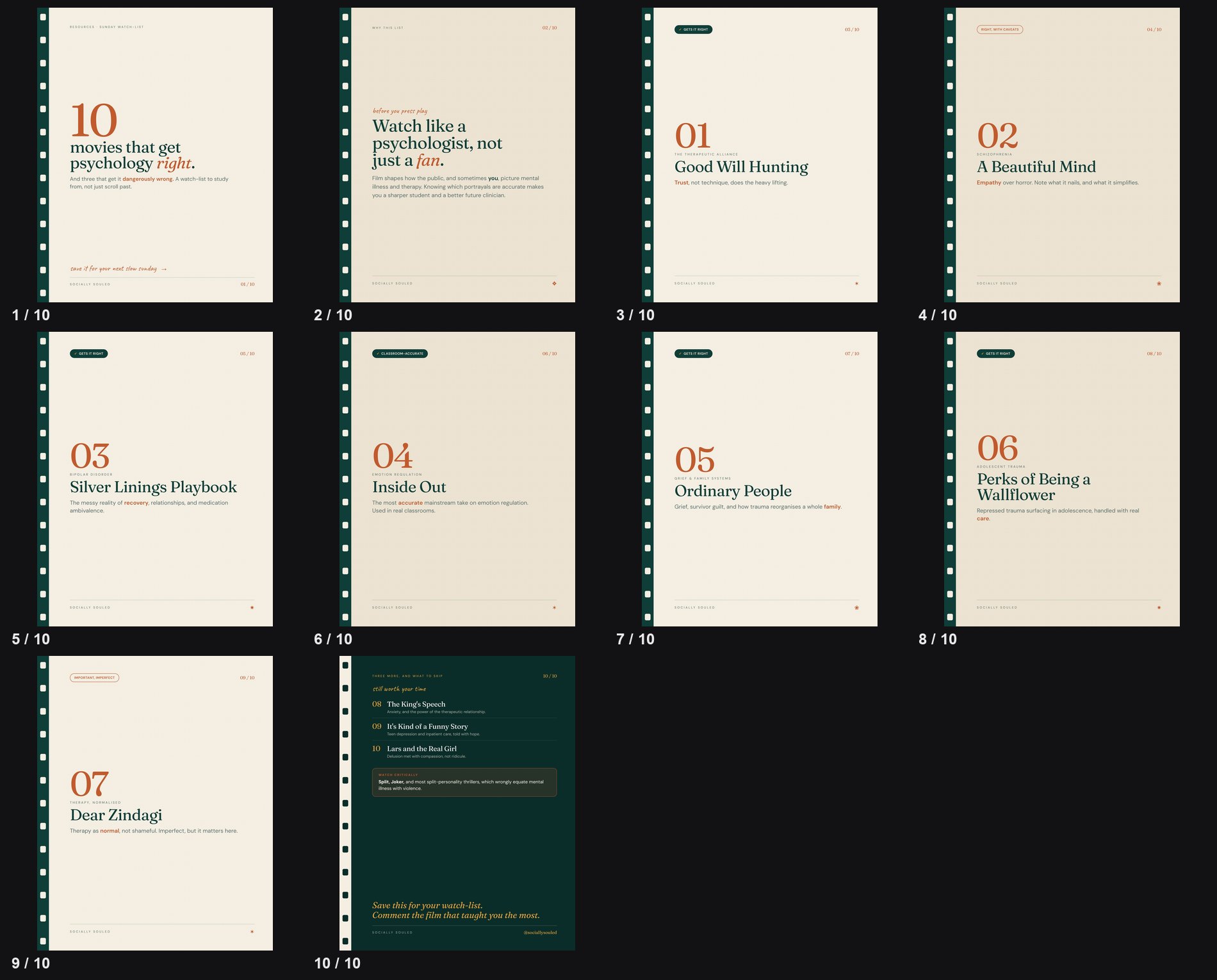
Task: Click the "before you press play" script text
Action: (400, 111)
